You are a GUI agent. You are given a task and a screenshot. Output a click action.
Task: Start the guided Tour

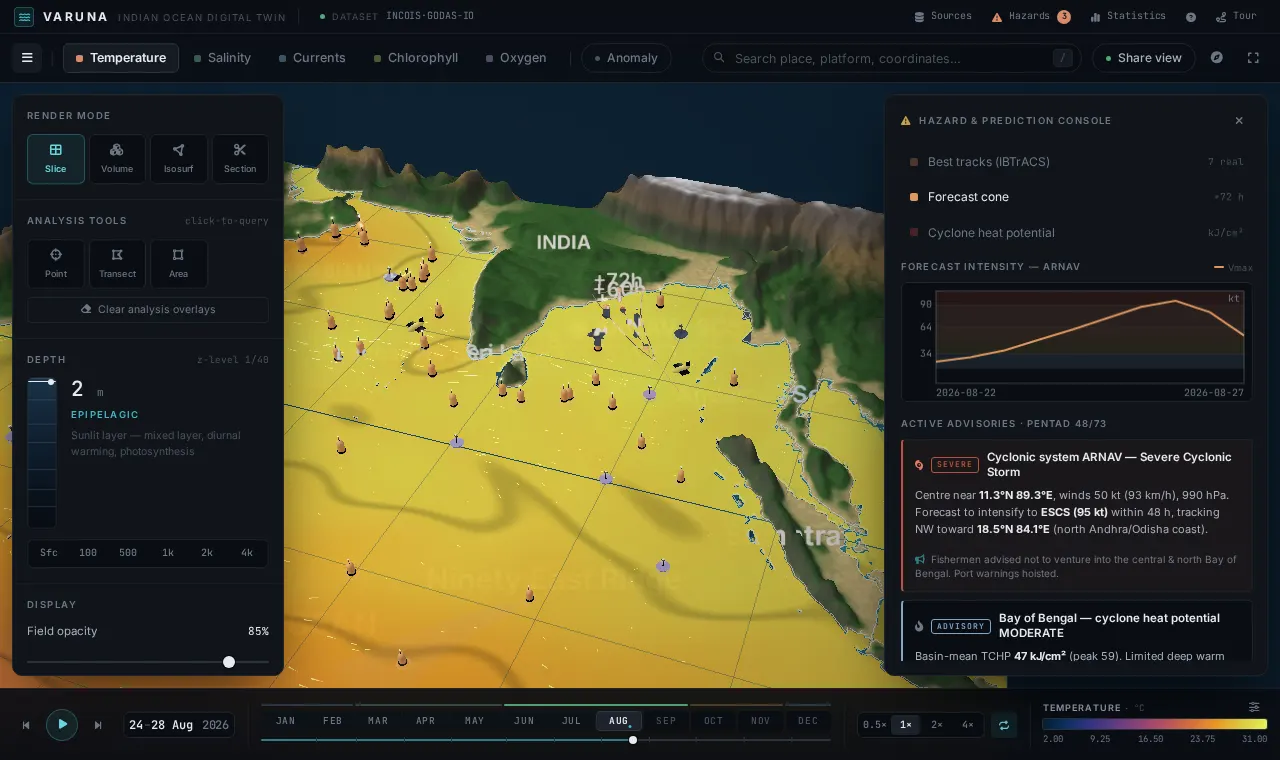pyautogui.click(x=1236, y=17)
